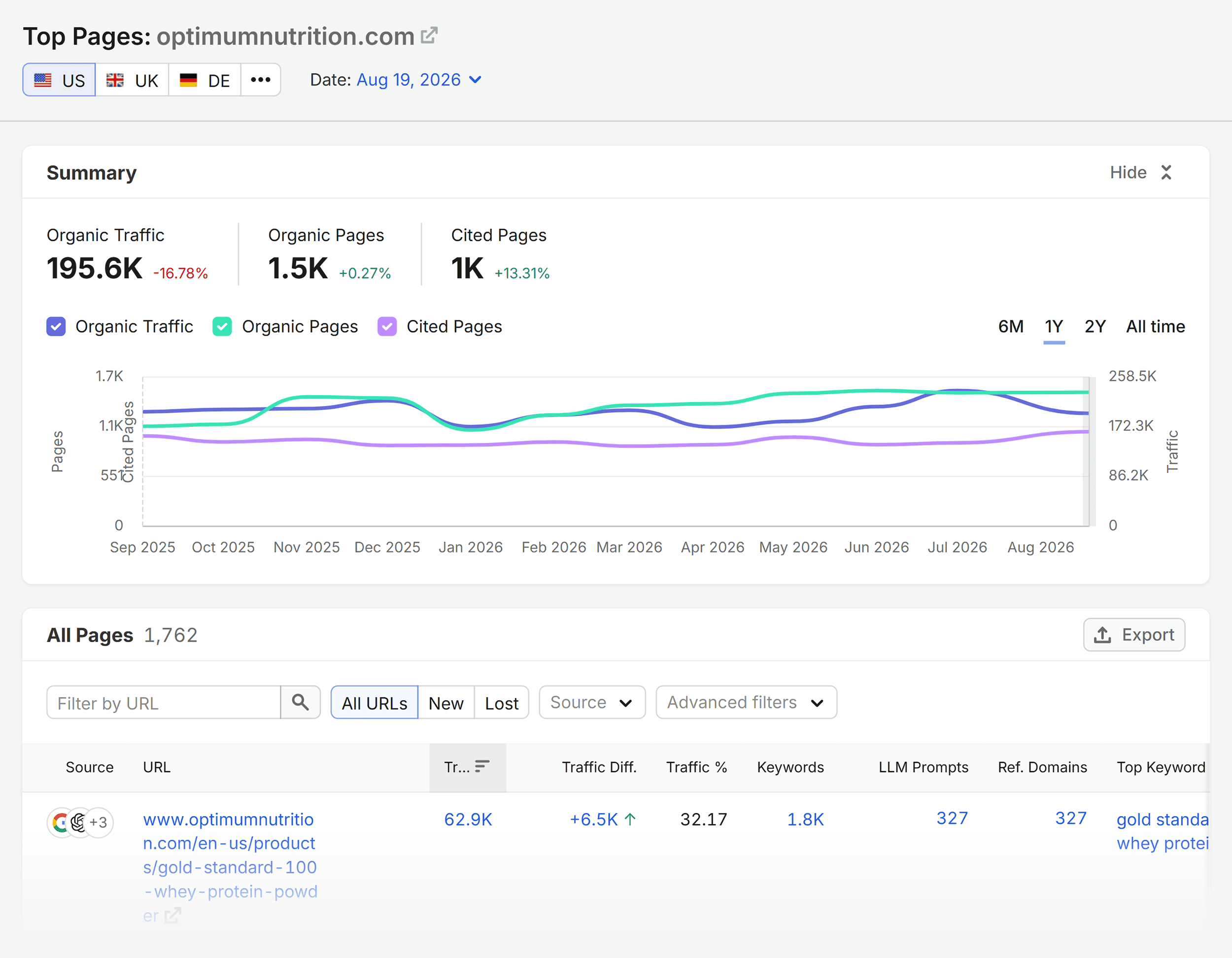Image resolution: width=1232 pixels, height=958 pixels.
Task: Select the US flag database
Action: click(x=59, y=80)
